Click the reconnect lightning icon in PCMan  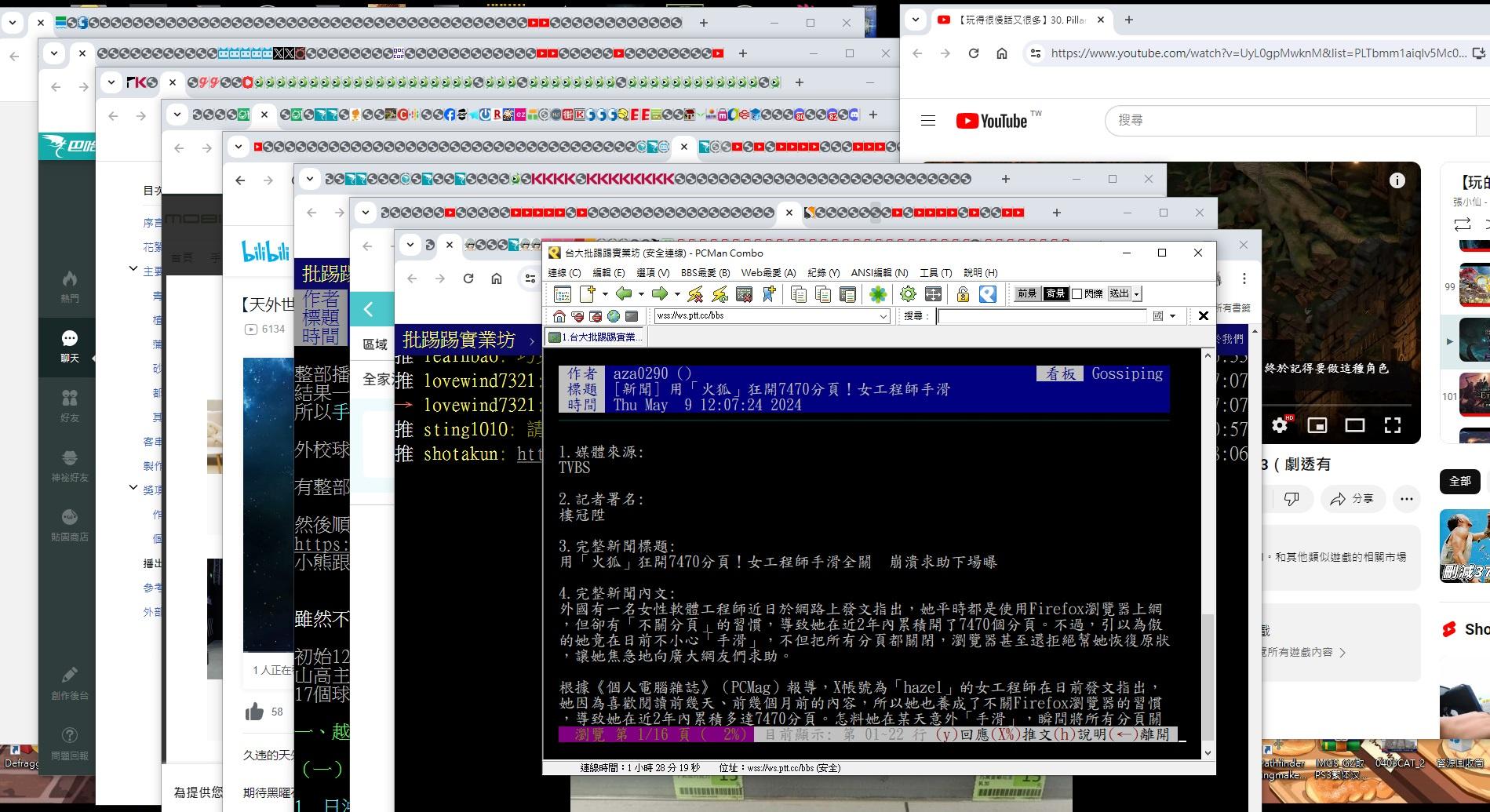coord(719,294)
